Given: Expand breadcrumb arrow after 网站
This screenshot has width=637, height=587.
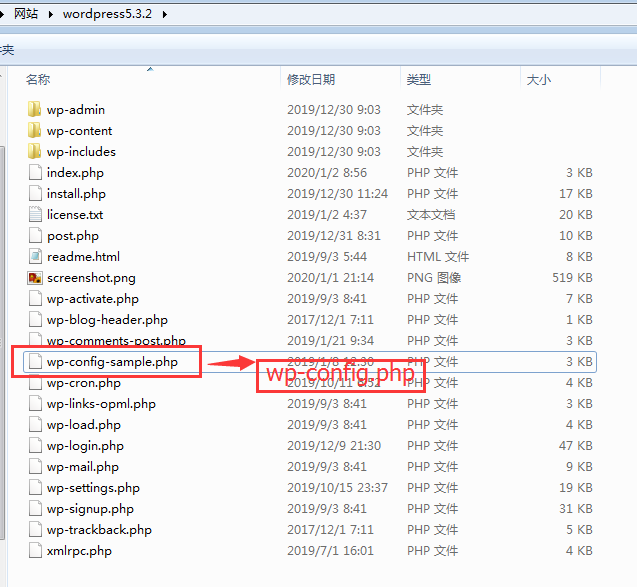Looking at the screenshot, I should pyautogui.click(x=51, y=15).
